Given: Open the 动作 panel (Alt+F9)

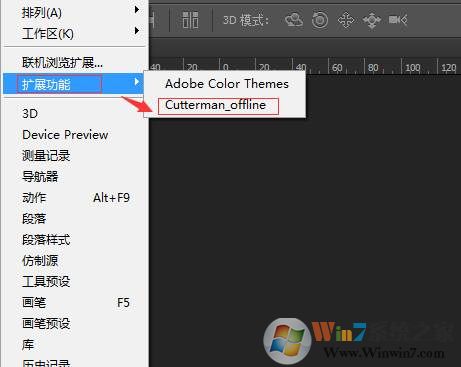Looking at the screenshot, I should pyautogui.click(x=75, y=198).
